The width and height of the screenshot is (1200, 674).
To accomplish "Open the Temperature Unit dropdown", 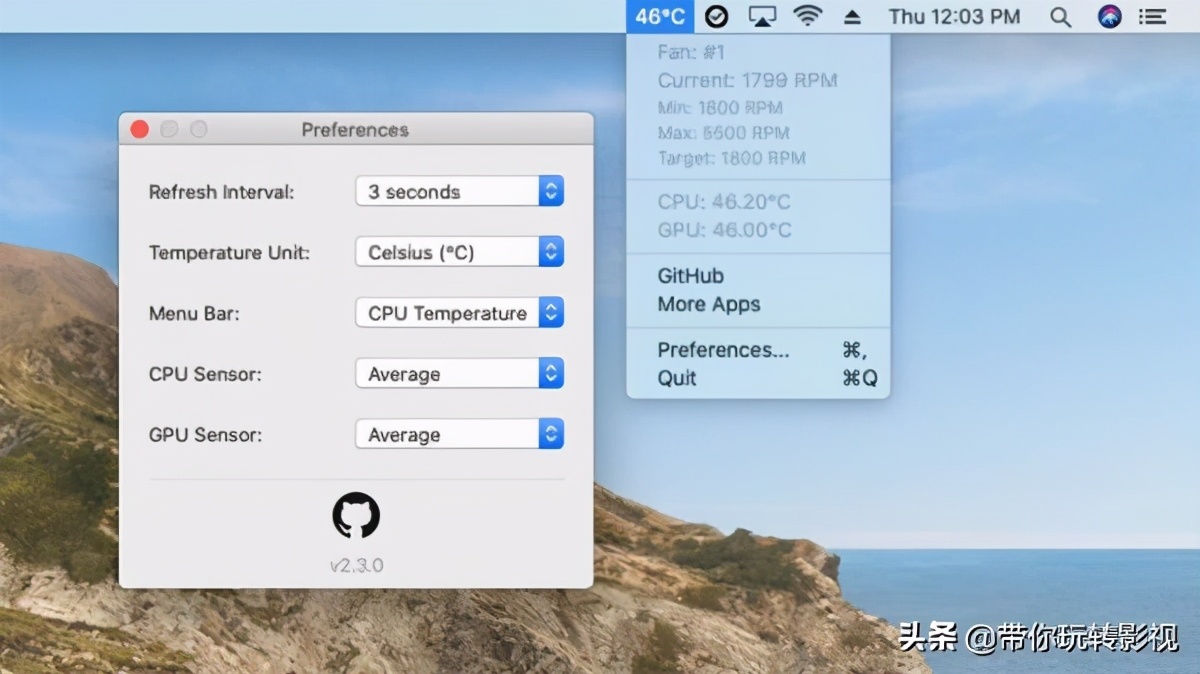I will coord(459,253).
